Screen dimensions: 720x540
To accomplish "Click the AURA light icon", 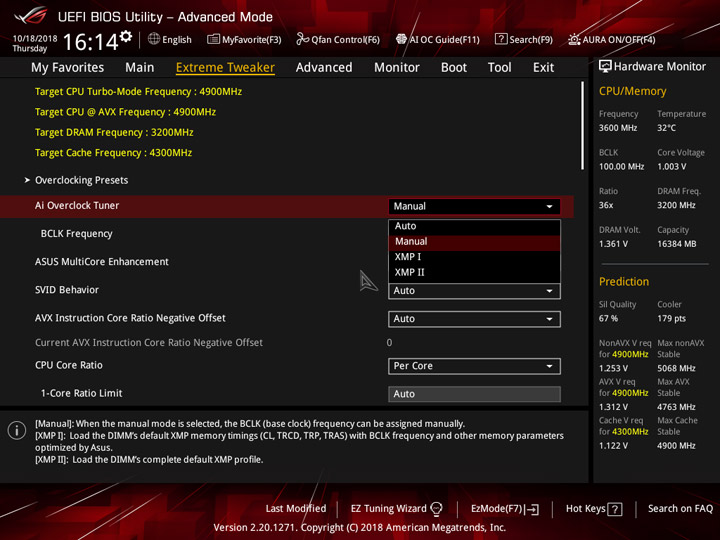I will 574,39.
